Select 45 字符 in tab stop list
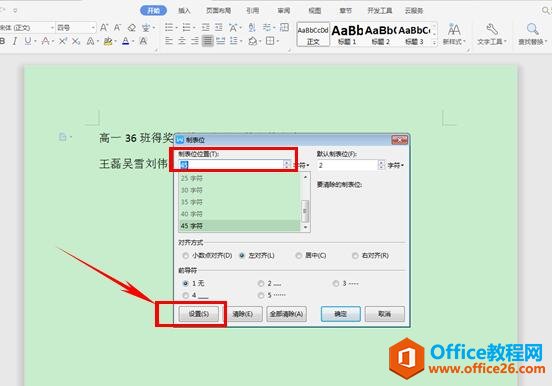 [240, 226]
